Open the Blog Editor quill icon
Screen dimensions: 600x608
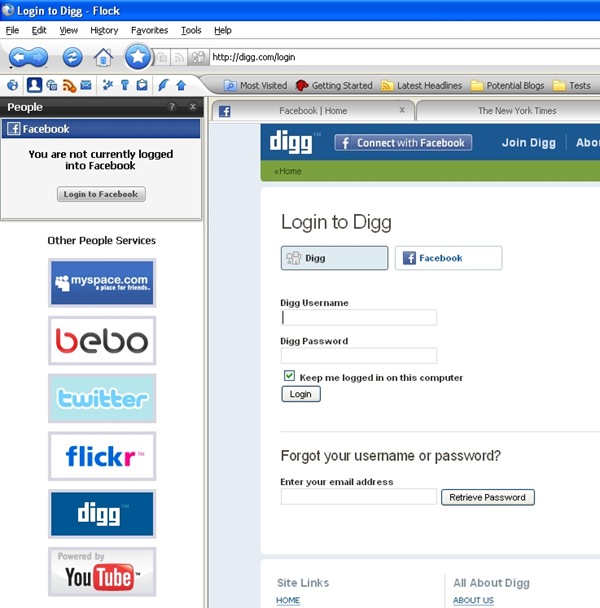click(162, 86)
